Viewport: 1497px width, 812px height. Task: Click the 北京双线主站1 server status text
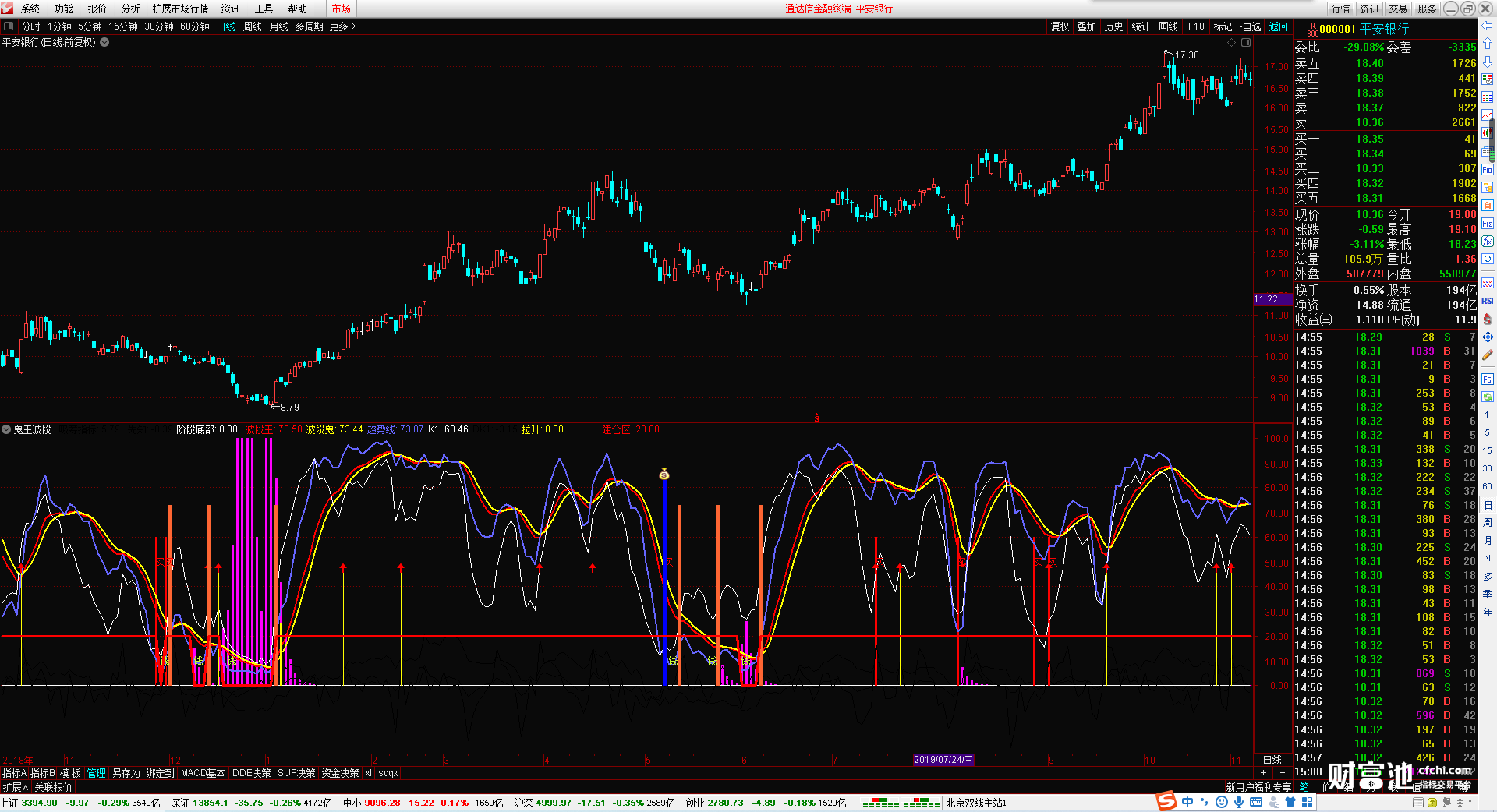(976, 803)
